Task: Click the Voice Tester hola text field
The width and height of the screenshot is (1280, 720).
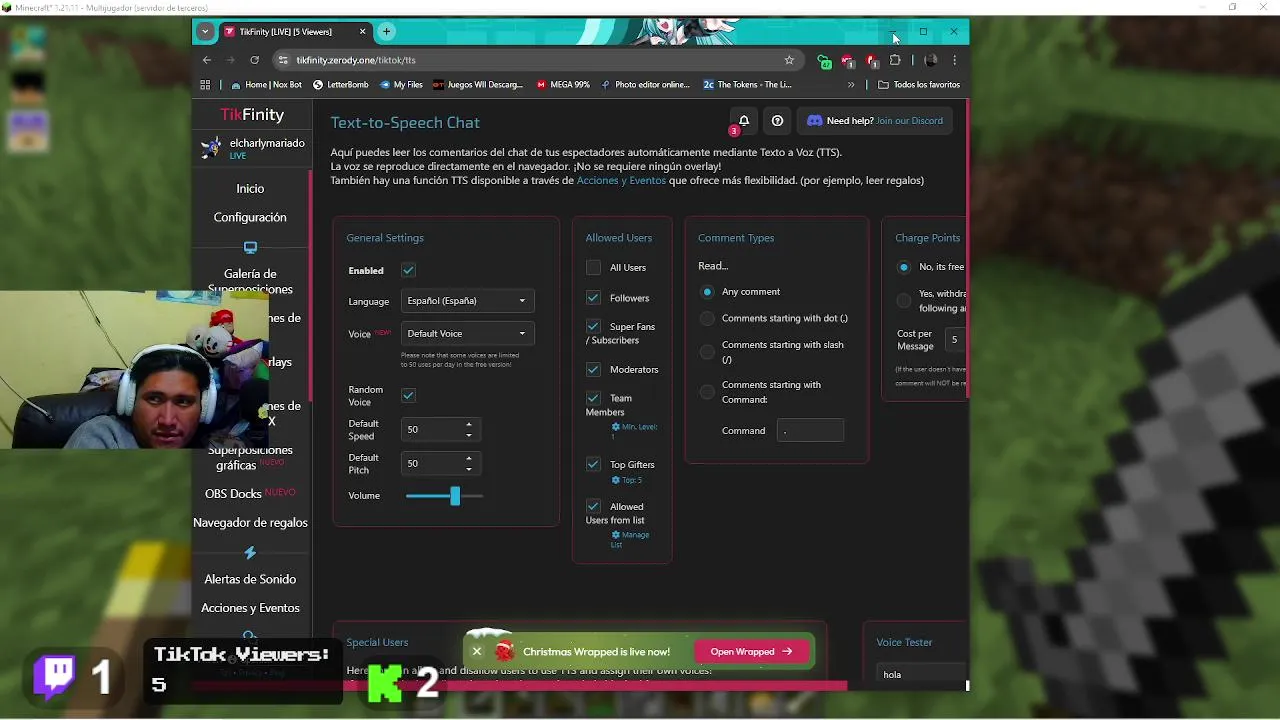Action: [922, 675]
